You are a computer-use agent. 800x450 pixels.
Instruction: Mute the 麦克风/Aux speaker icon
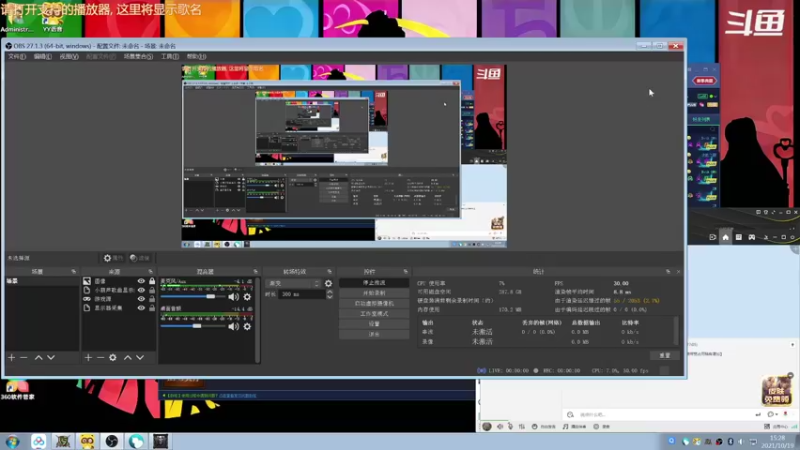[233, 296]
